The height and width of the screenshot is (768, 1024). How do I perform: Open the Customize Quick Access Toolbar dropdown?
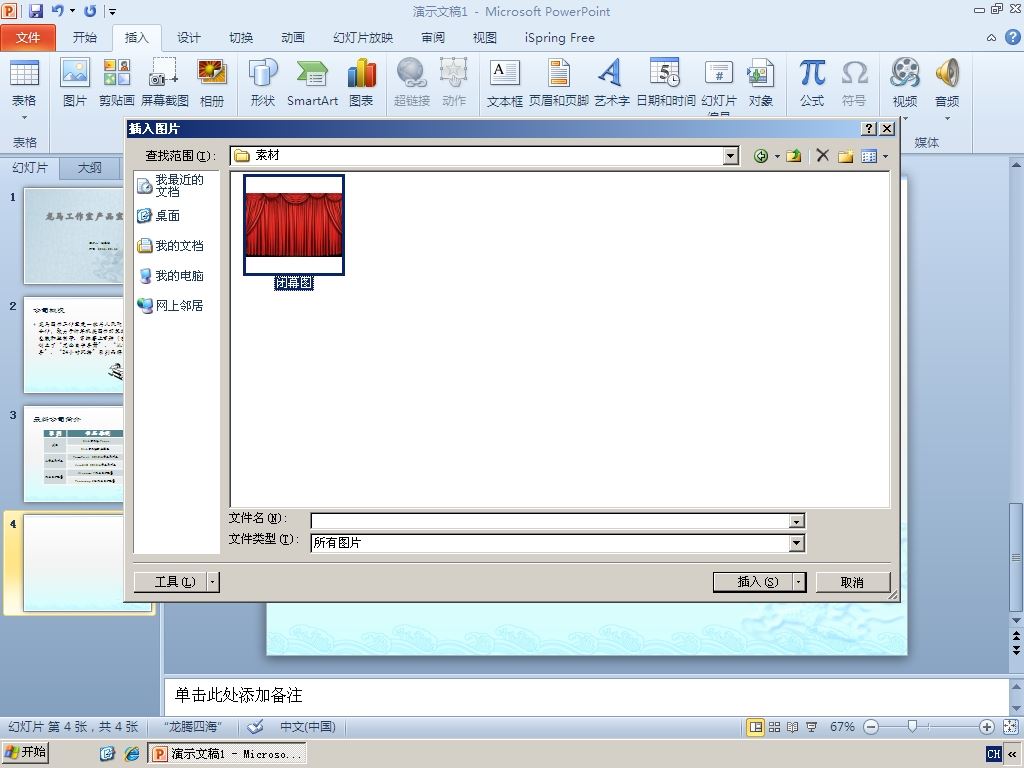click(112, 11)
